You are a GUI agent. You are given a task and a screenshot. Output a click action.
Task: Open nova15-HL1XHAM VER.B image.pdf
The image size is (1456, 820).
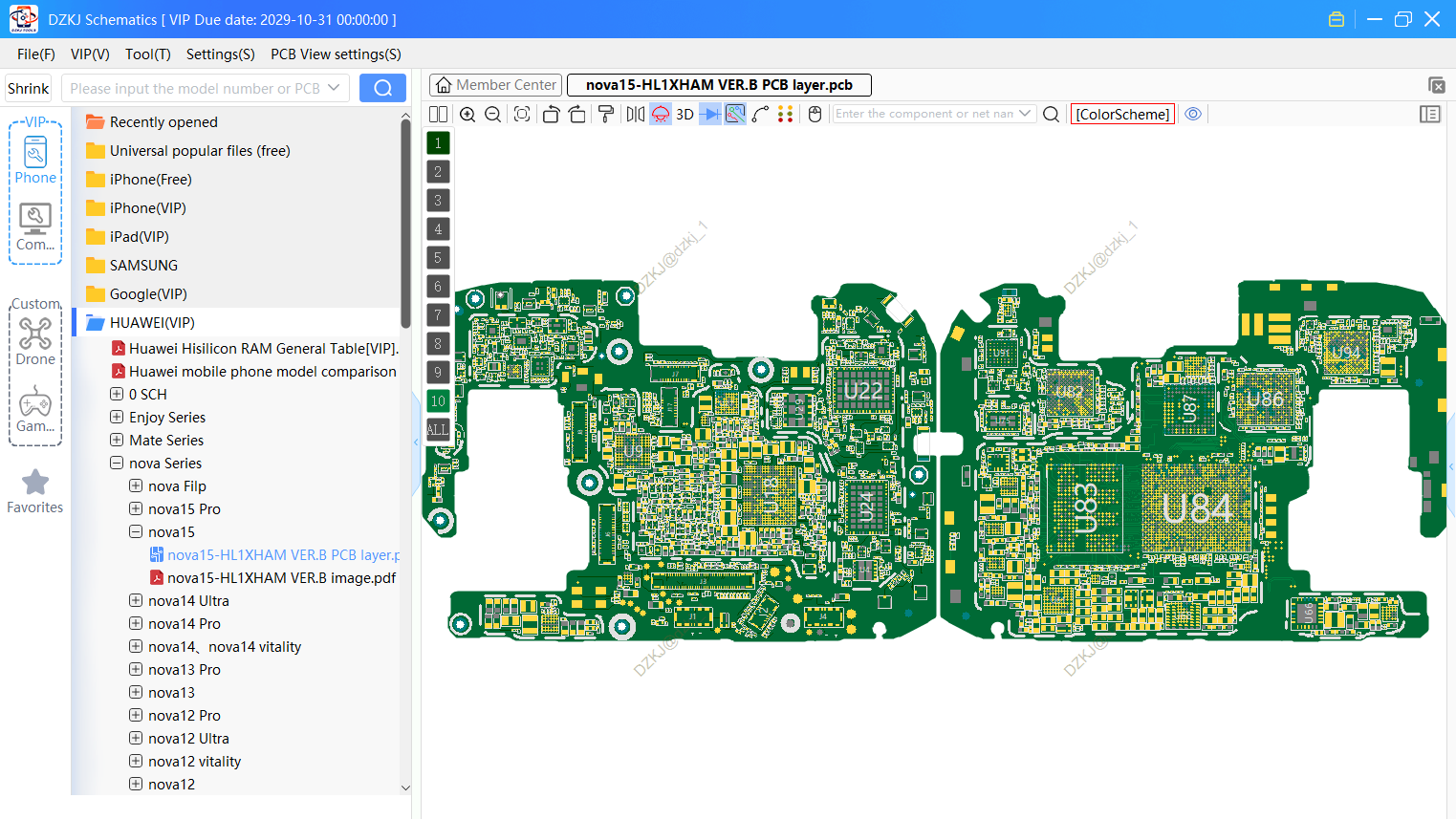[x=273, y=578]
